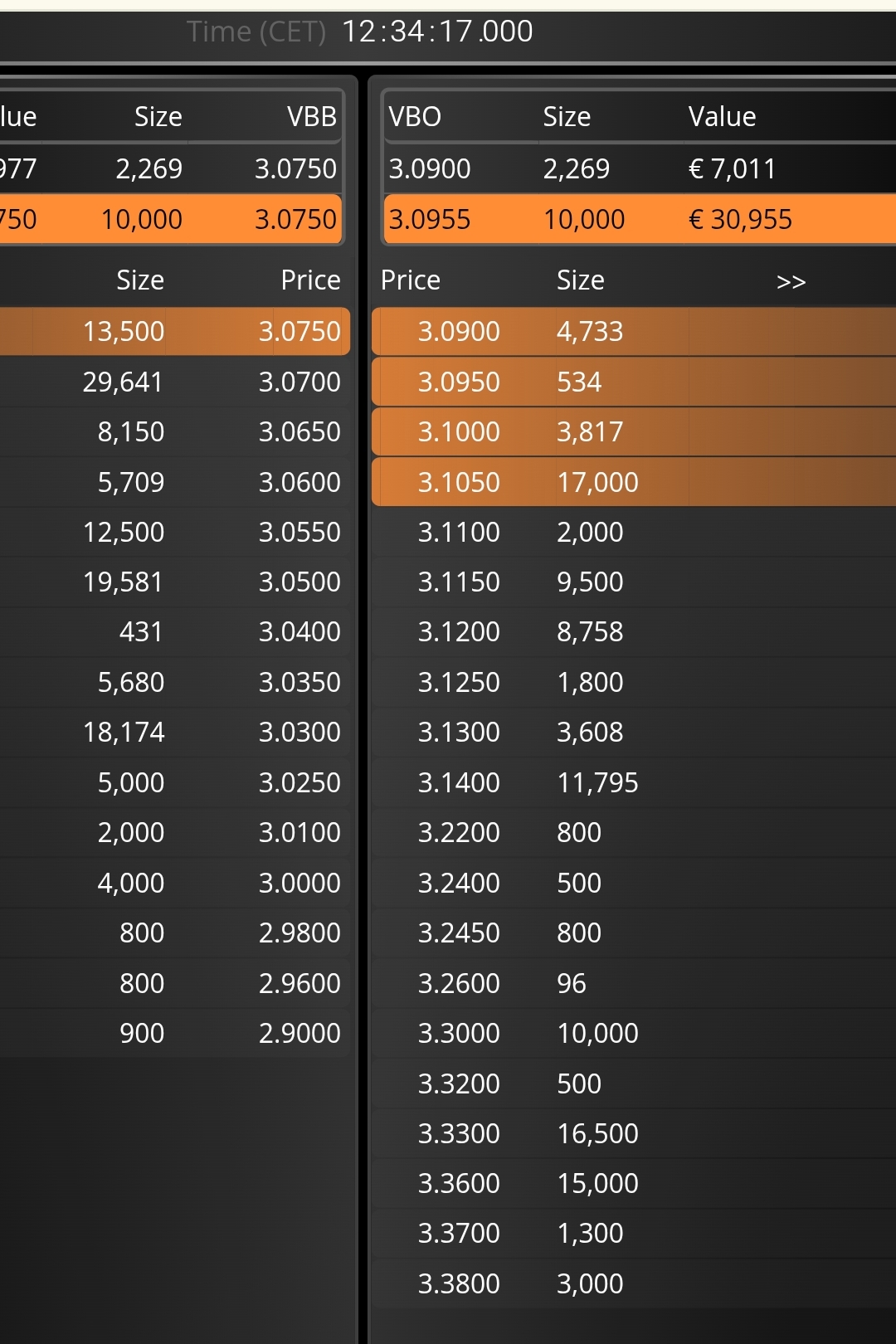Click the bid row with 13,500 size
Viewport: 896px width, 1344px height.
pyautogui.click(x=175, y=332)
